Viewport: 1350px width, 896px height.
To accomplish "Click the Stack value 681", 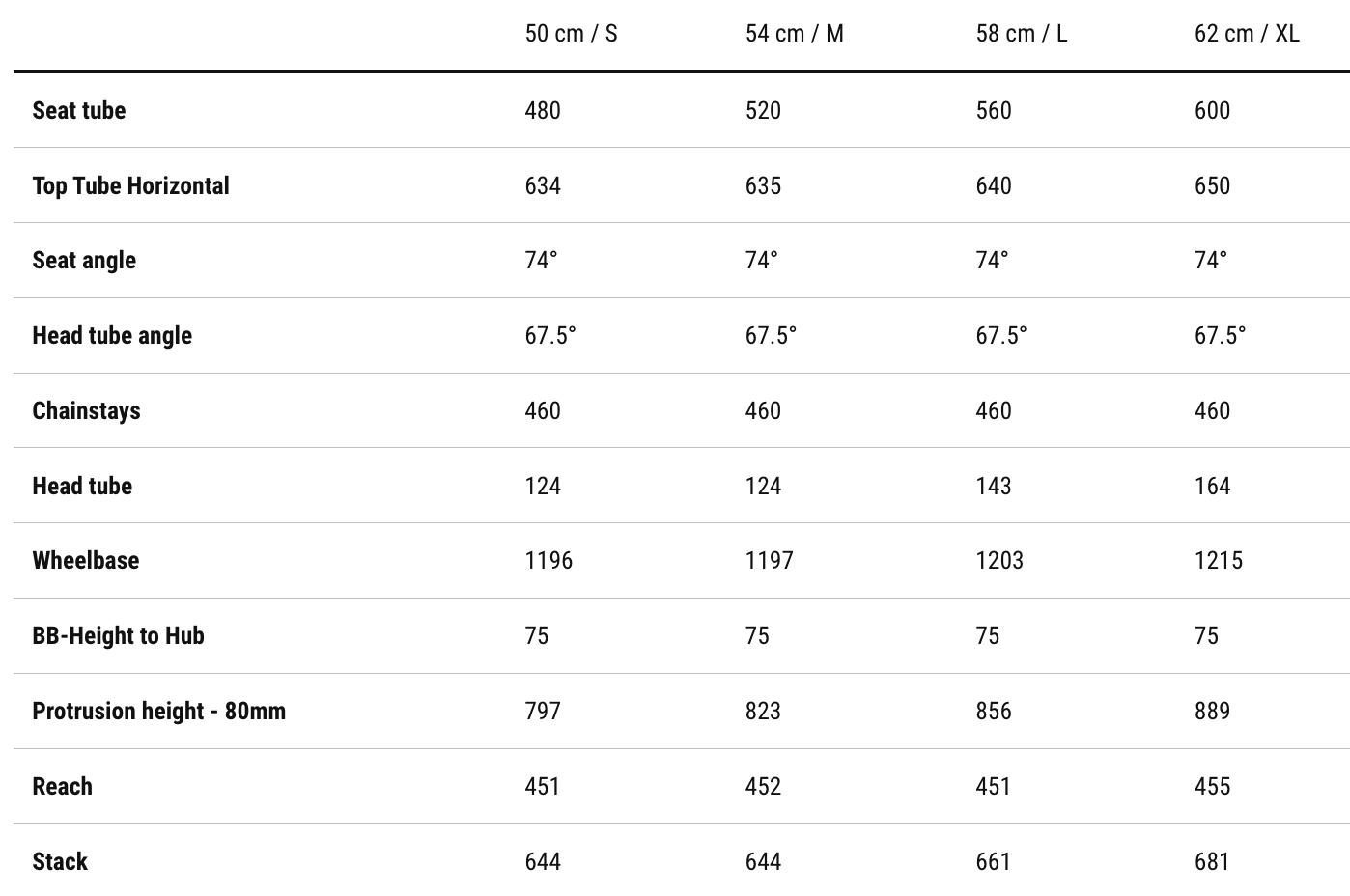I will (1212, 861).
